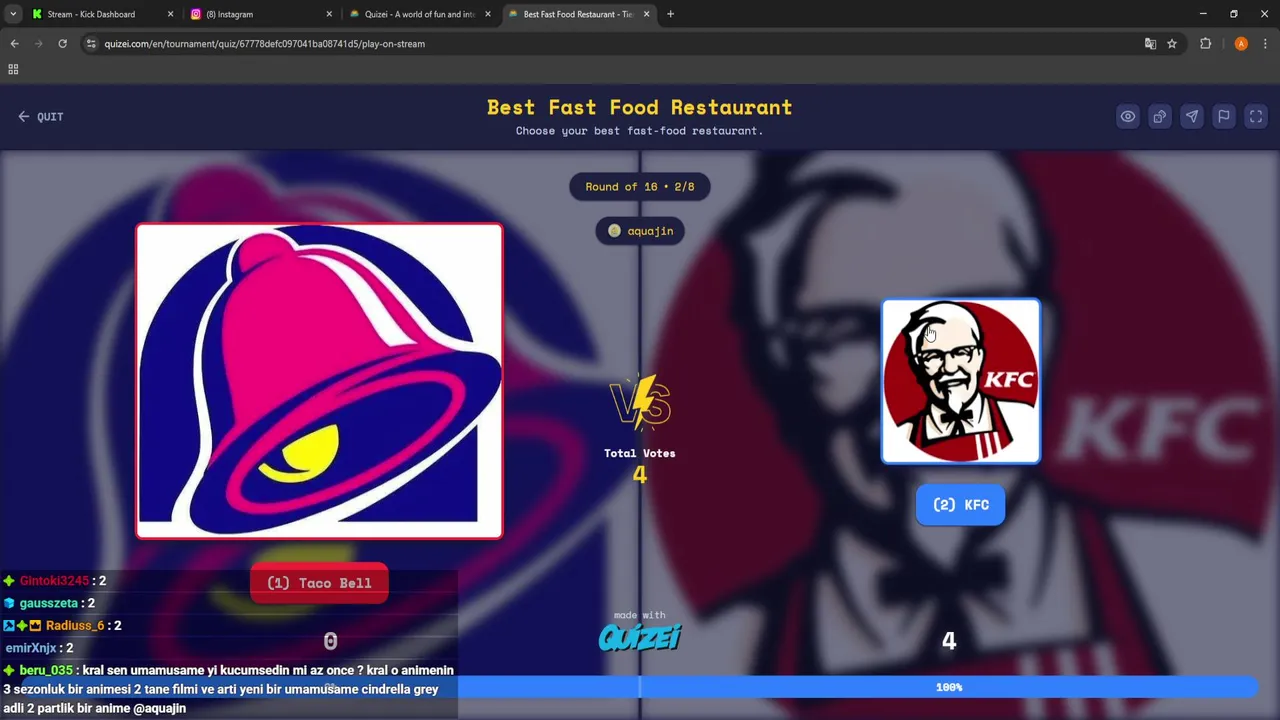The image size is (1280, 720).
Task: Click the Total Votes count 4
Action: coord(640,476)
